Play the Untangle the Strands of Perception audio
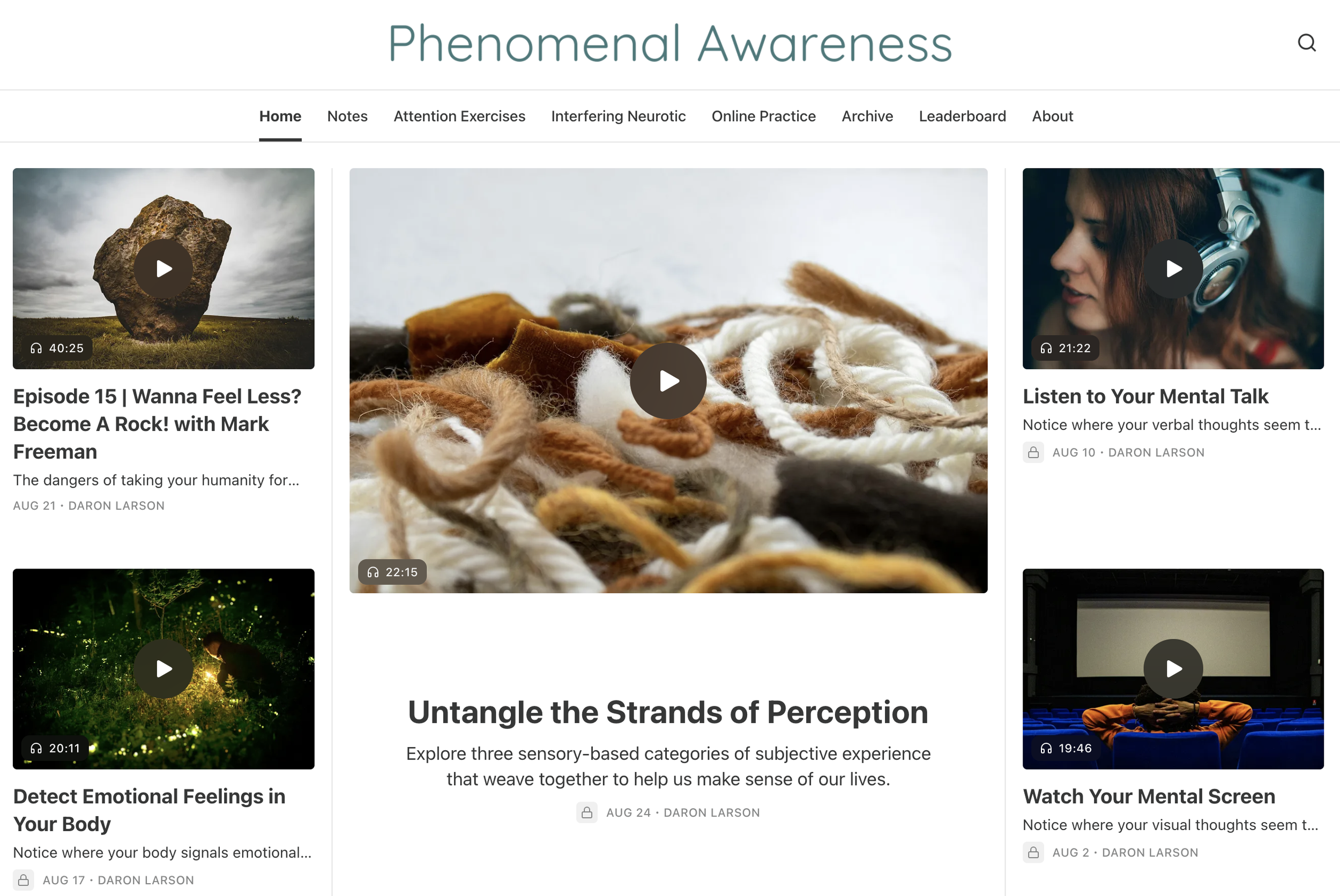1340x896 pixels. (668, 380)
